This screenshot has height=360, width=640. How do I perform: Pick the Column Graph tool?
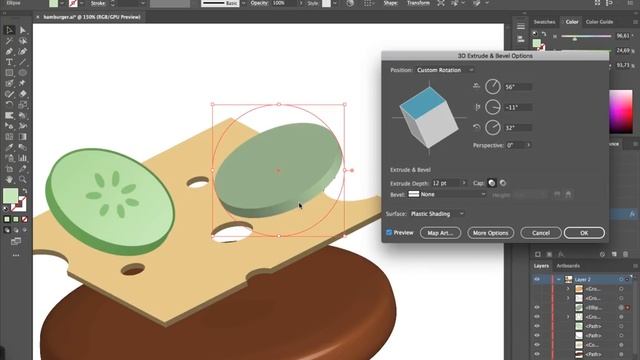[x=22, y=158]
